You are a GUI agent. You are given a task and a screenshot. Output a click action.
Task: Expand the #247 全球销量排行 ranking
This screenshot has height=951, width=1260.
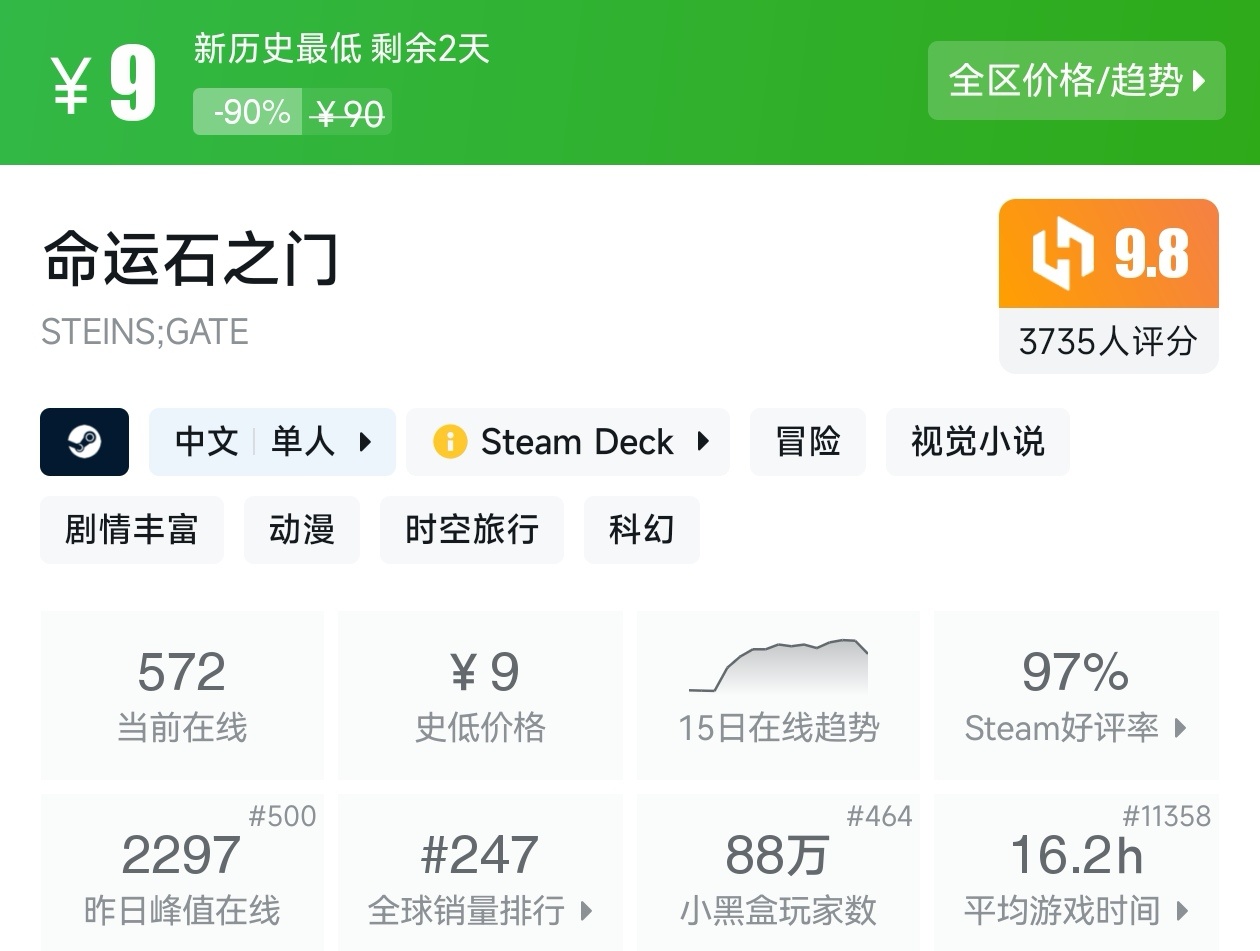[481, 872]
